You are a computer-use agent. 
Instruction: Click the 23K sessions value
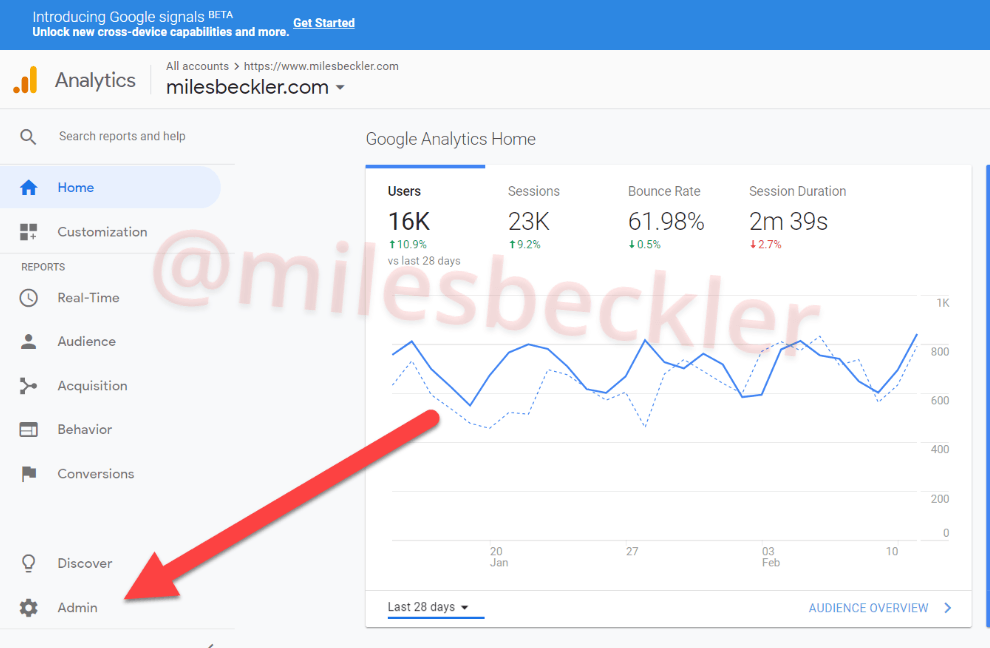pyautogui.click(x=528, y=222)
